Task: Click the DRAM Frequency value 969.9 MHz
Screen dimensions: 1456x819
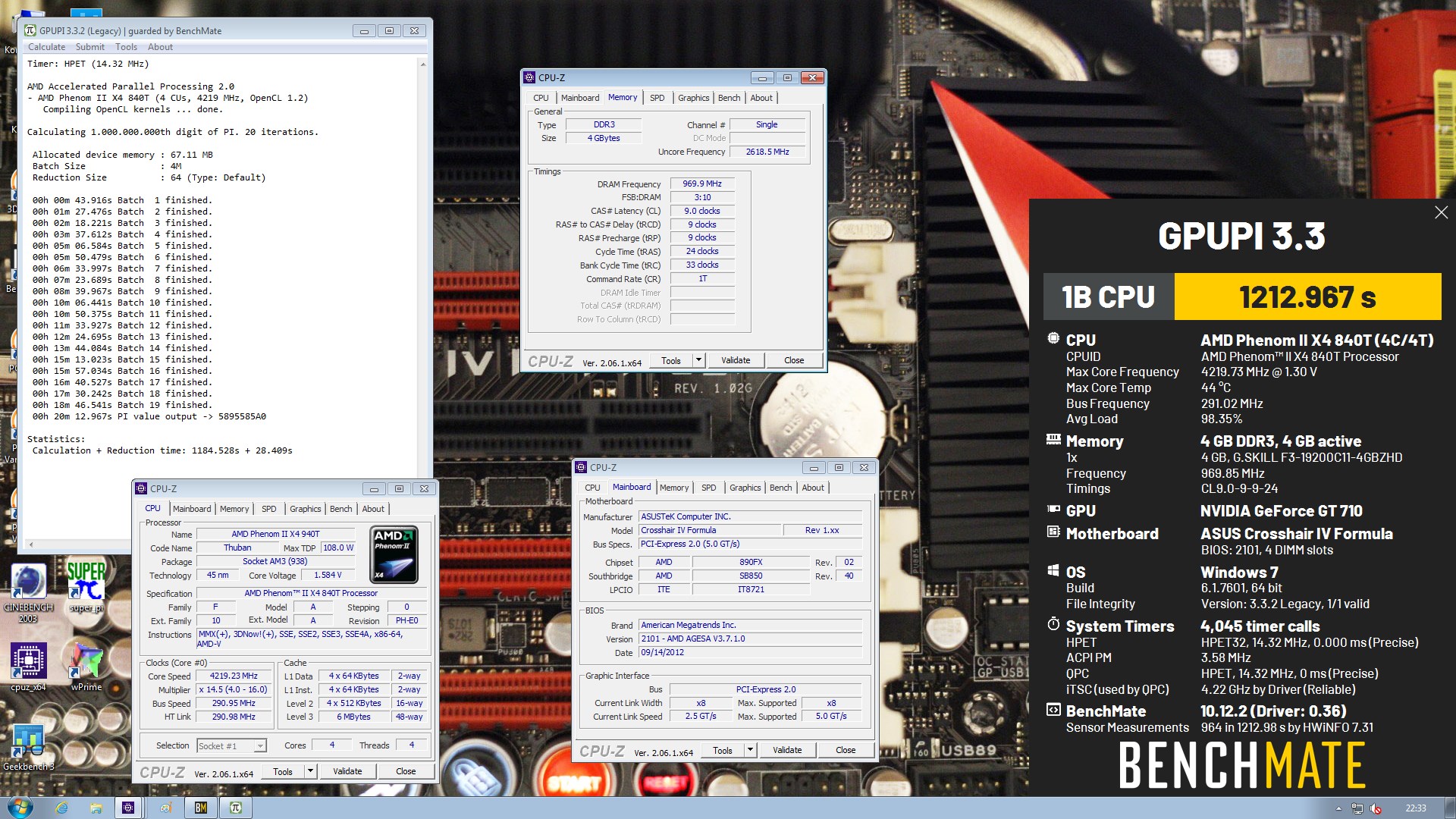Action: 702,184
